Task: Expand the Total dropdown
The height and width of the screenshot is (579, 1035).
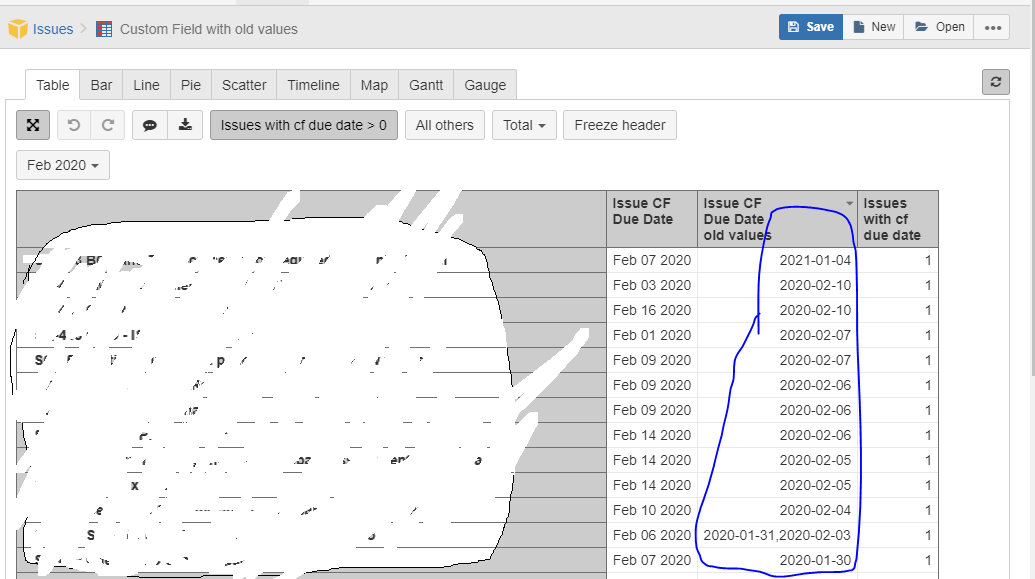Action: (x=524, y=125)
